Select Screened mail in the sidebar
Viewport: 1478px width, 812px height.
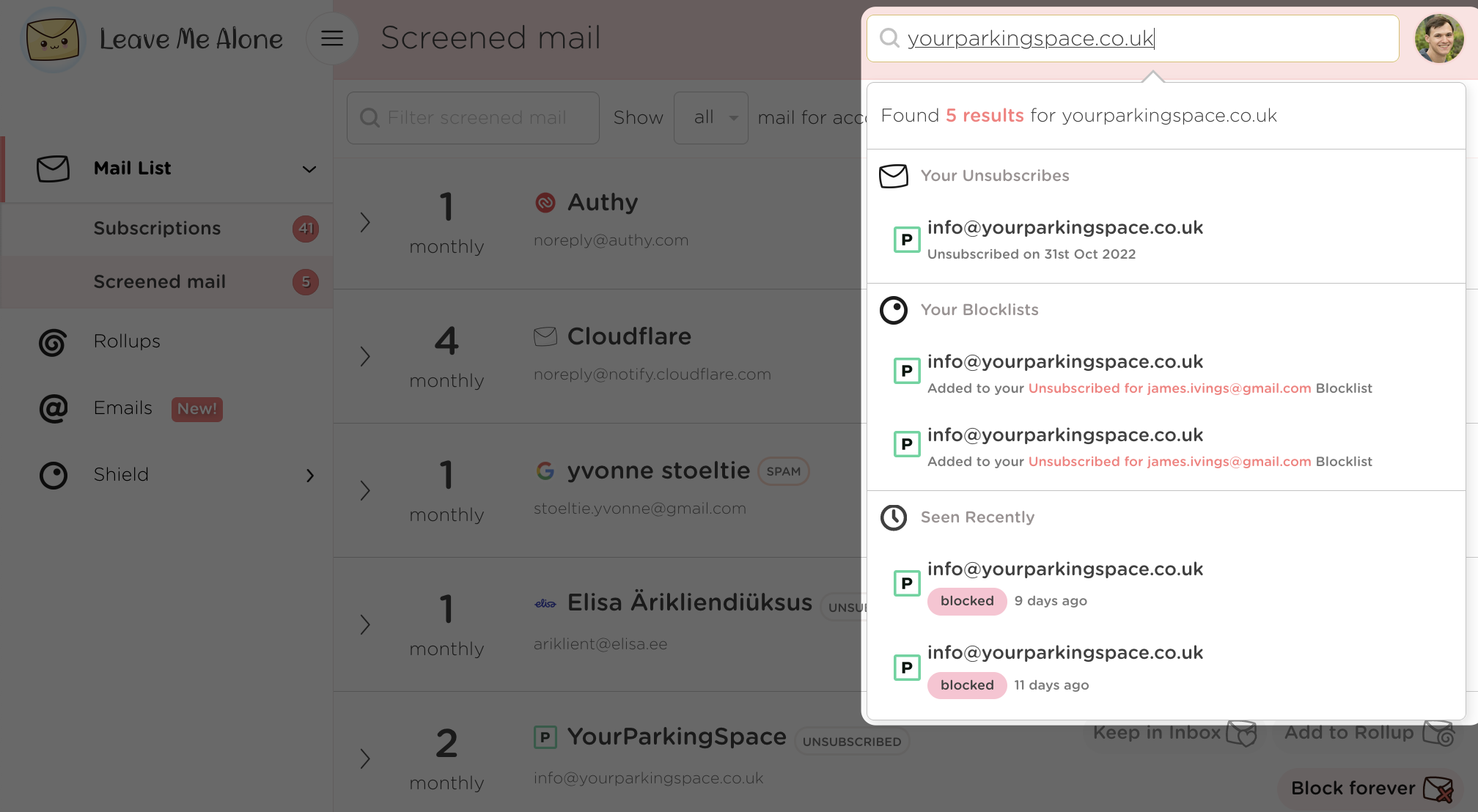click(x=159, y=282)
